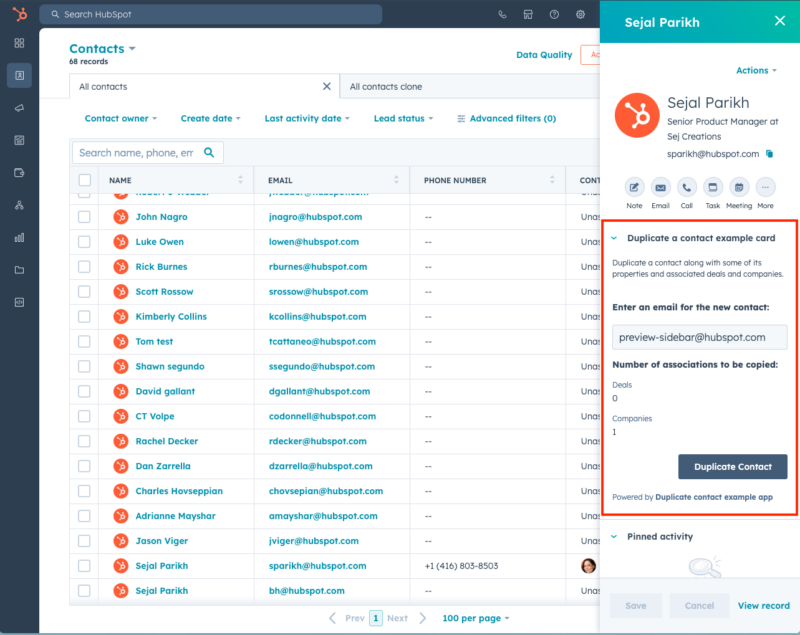Select the Contacts icon in sidebar

point(19,75)
